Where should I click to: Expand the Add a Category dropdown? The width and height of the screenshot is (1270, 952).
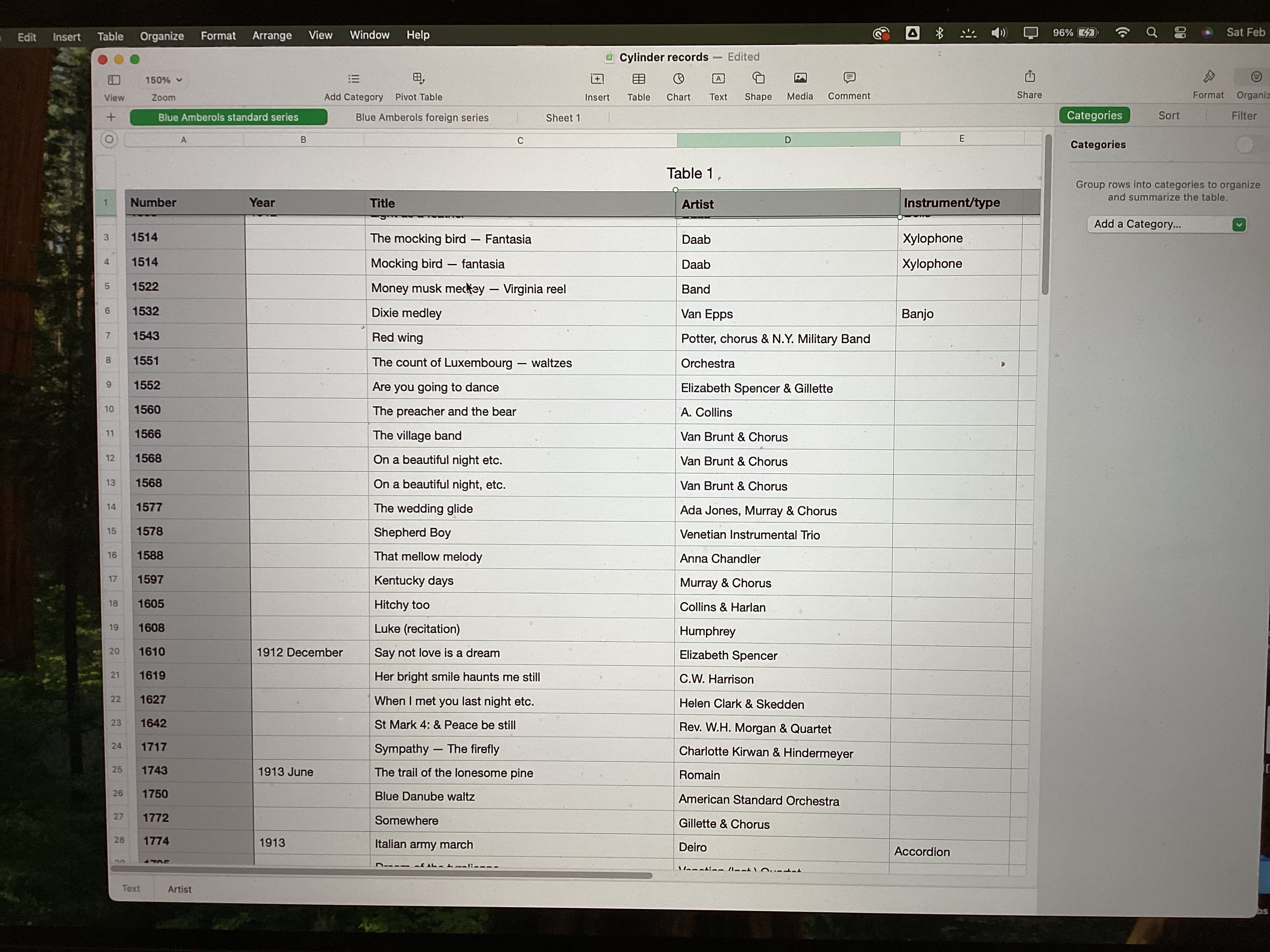click(x=1238, y=224)
